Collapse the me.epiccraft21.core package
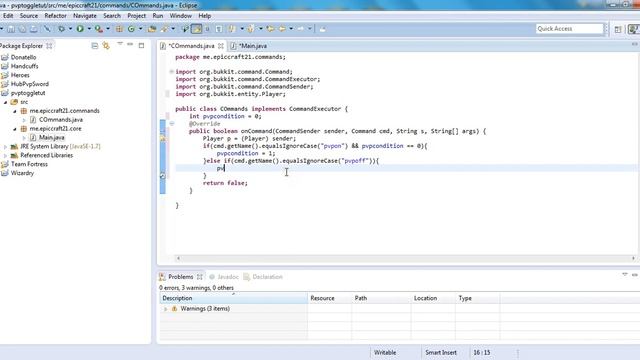Viewport: 640px width, 360px height. pyautogui.click(x=15, y=129)
